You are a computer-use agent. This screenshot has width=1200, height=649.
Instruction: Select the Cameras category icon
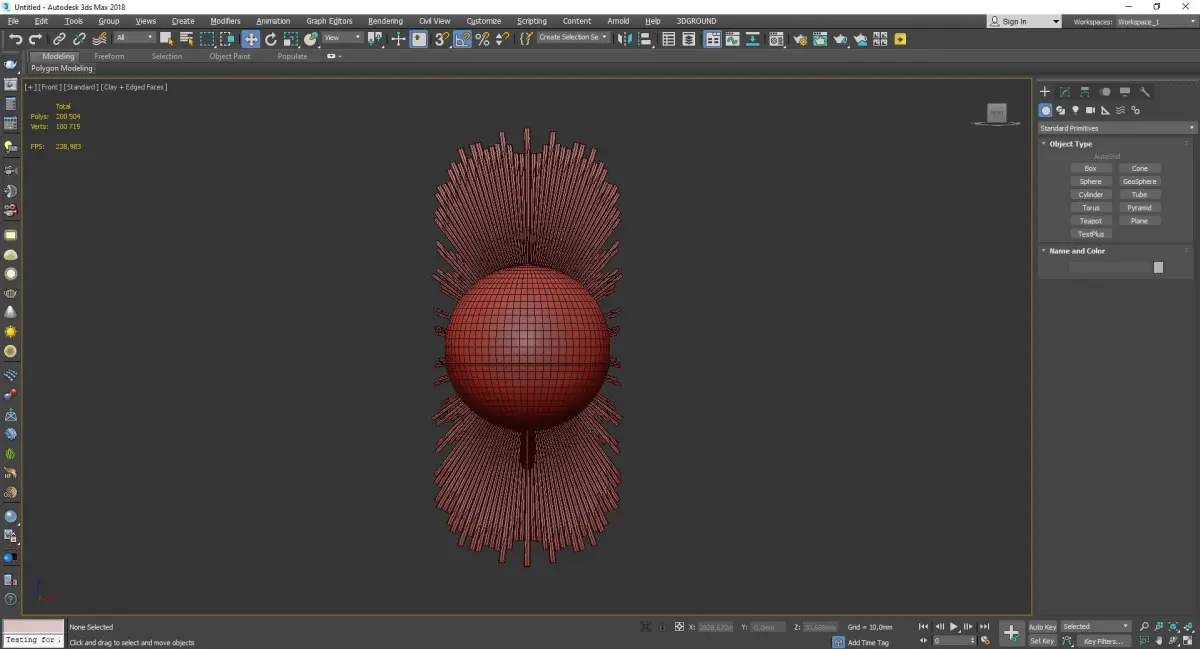tap(1091, 110)
